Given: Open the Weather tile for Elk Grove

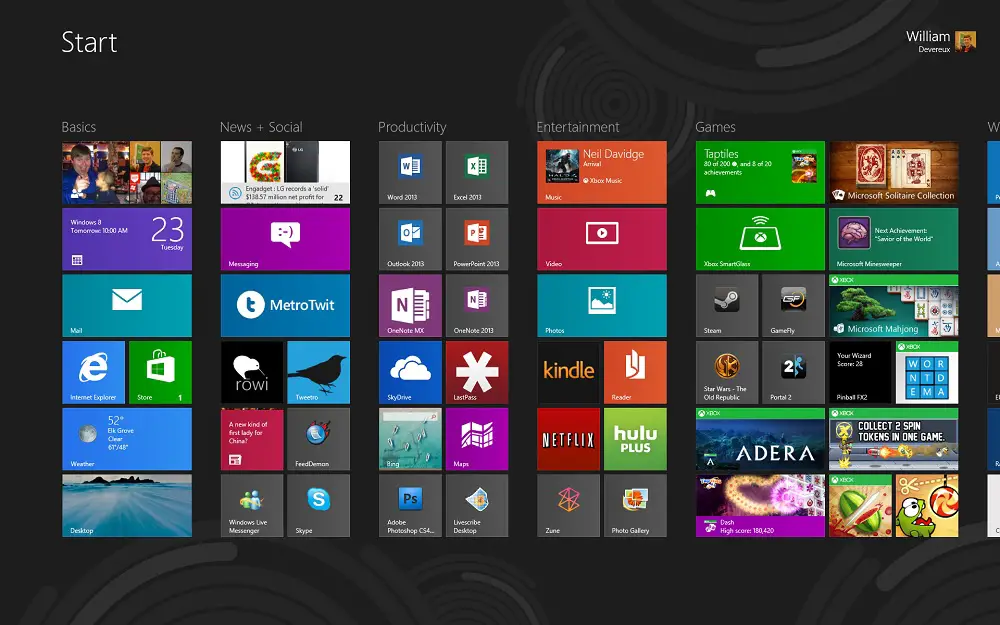Looking at the screenshot, I should pos(127,439).
